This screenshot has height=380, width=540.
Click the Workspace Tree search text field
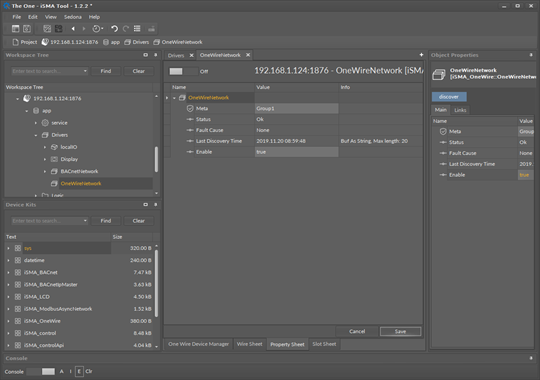click(50, 71)
